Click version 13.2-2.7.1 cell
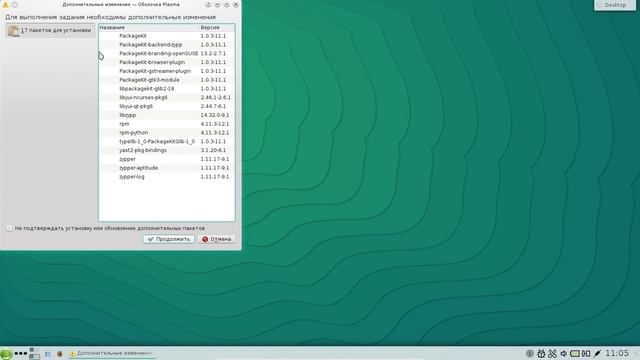Image resolution: width=640 pixels, height=360 pixels. (213, 53)
